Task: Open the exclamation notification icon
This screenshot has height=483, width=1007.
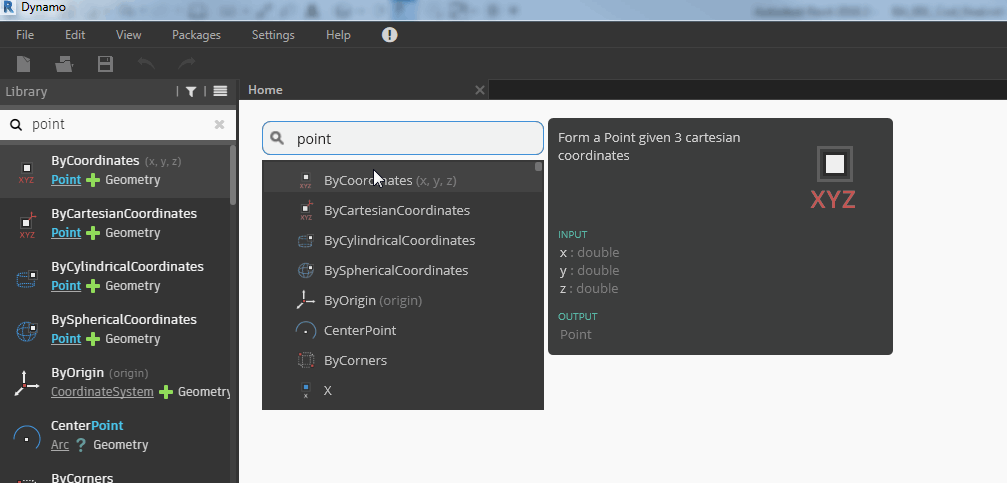Action: click(x=390, y=35)
